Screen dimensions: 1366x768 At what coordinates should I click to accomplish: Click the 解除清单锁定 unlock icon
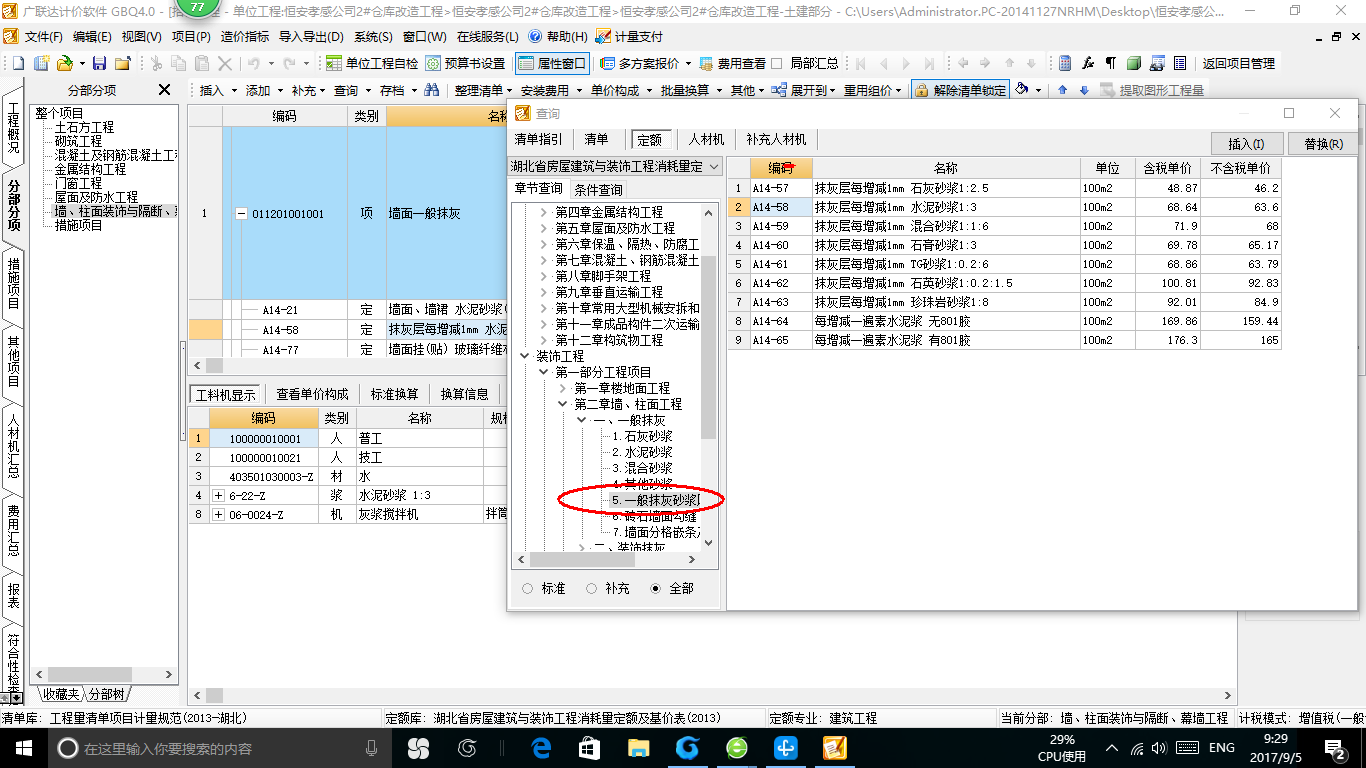click(x=920, y=90)
